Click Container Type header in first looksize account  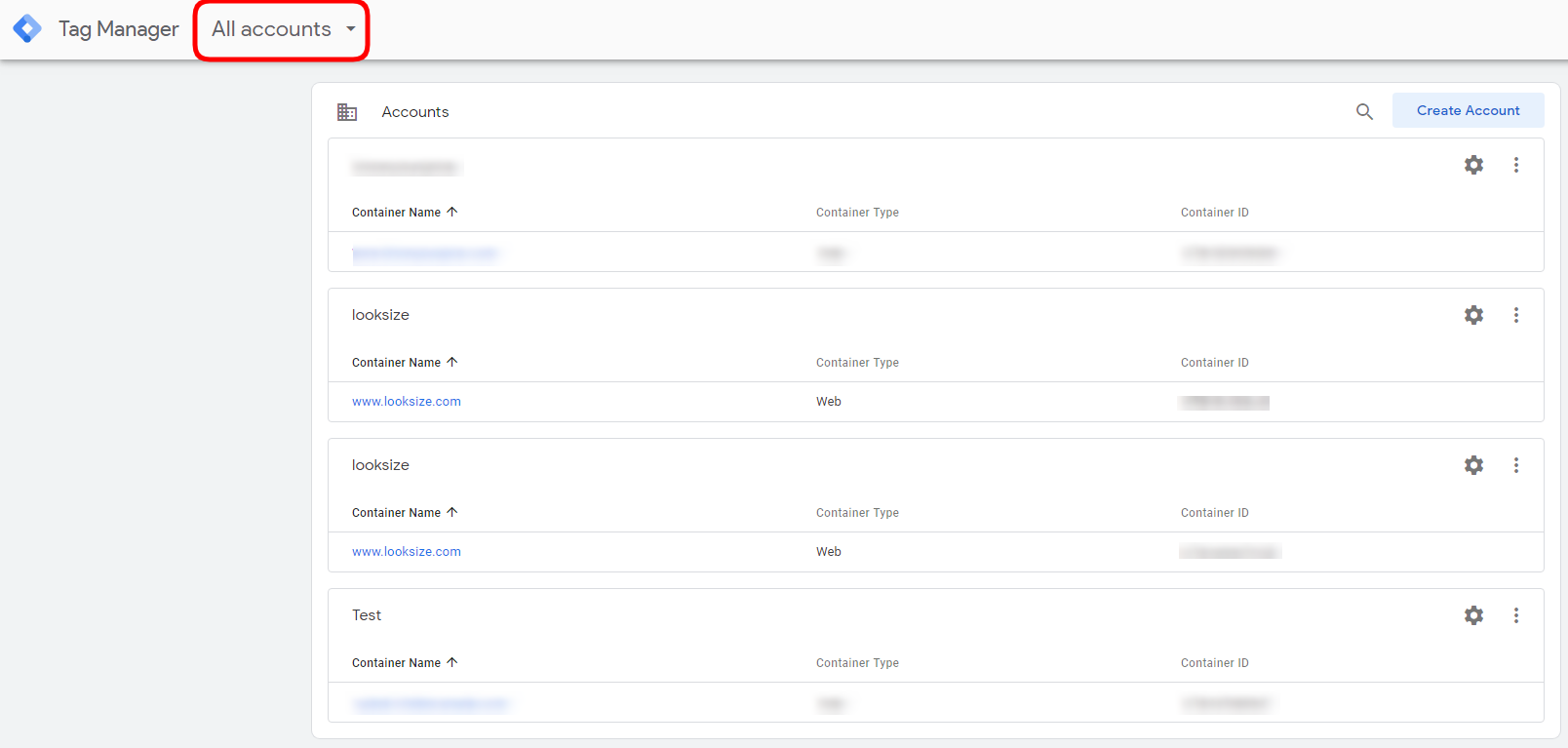[x=857, y=363]
